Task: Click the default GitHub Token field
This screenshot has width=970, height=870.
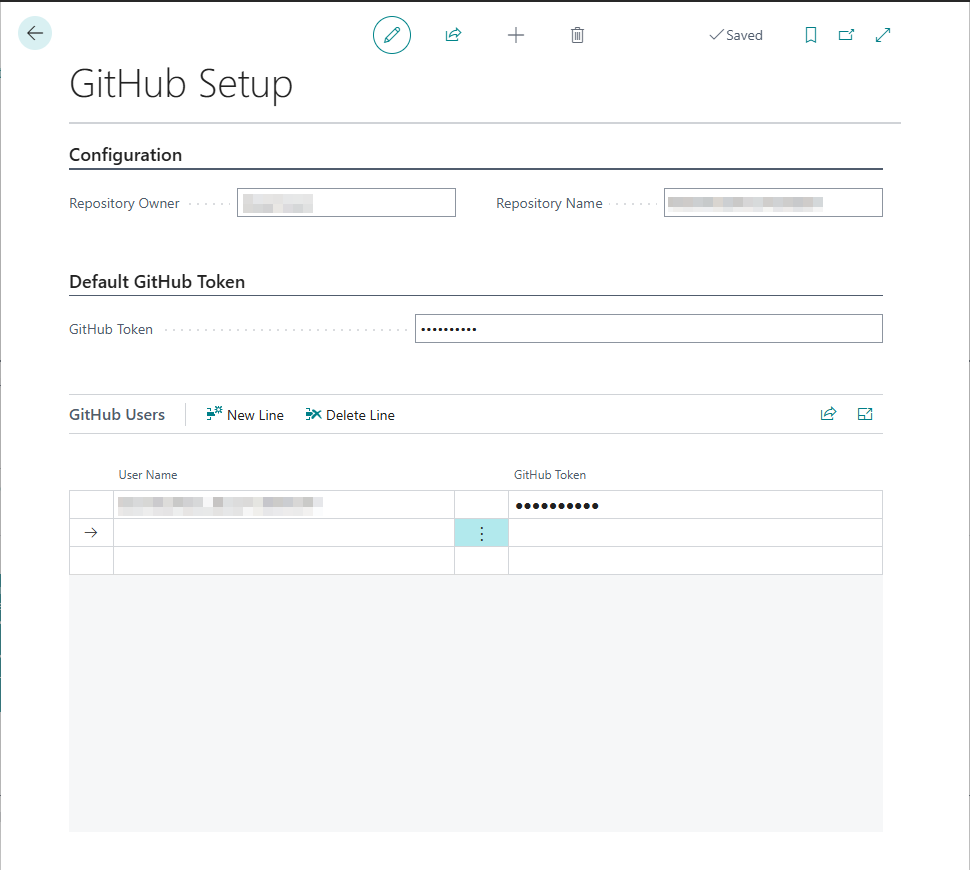Action: click(648, 329)
